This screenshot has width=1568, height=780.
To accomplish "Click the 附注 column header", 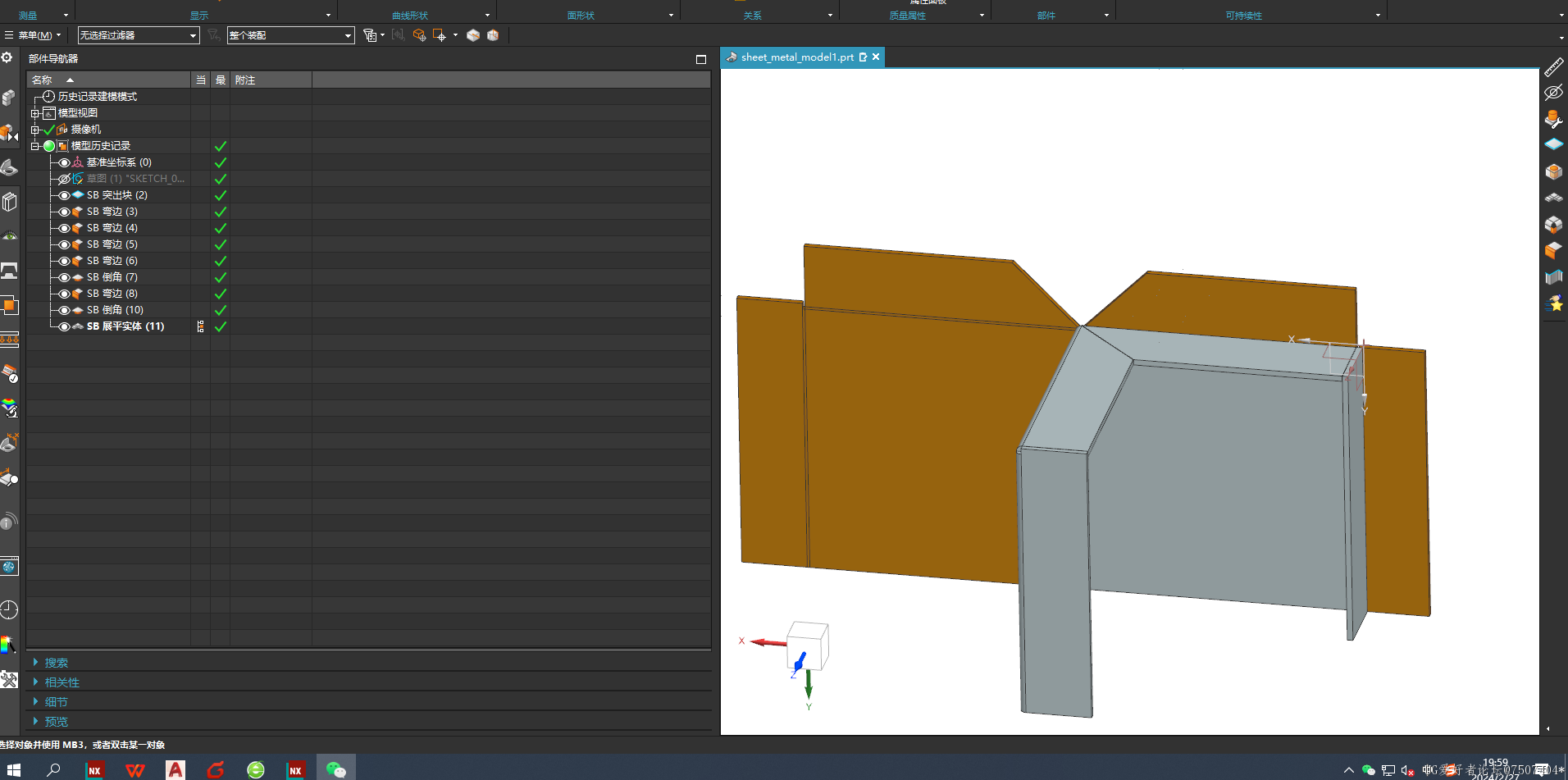I will (271, 80).
